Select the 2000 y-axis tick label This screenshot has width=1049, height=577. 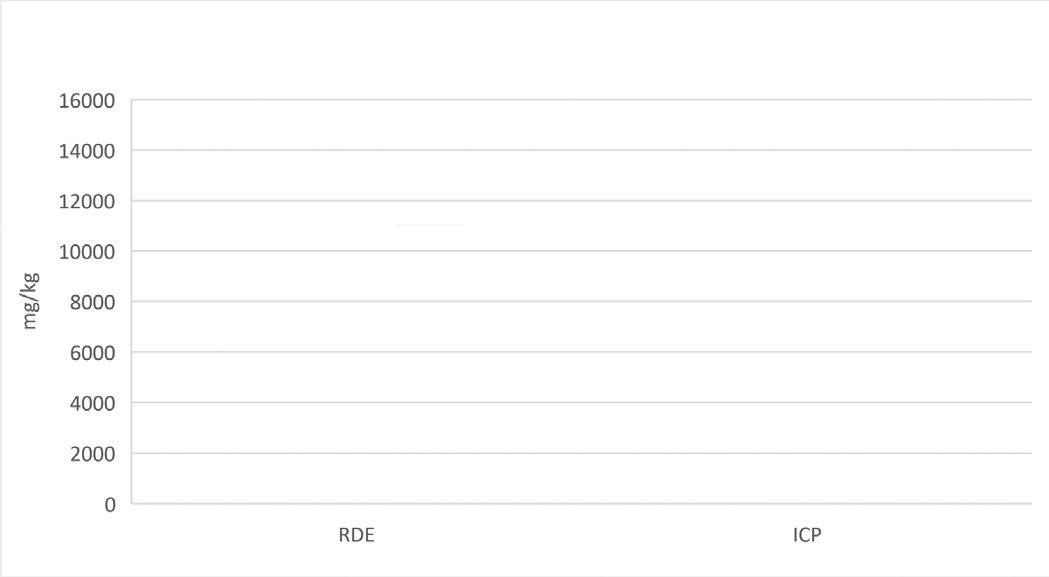click(93, 454)
